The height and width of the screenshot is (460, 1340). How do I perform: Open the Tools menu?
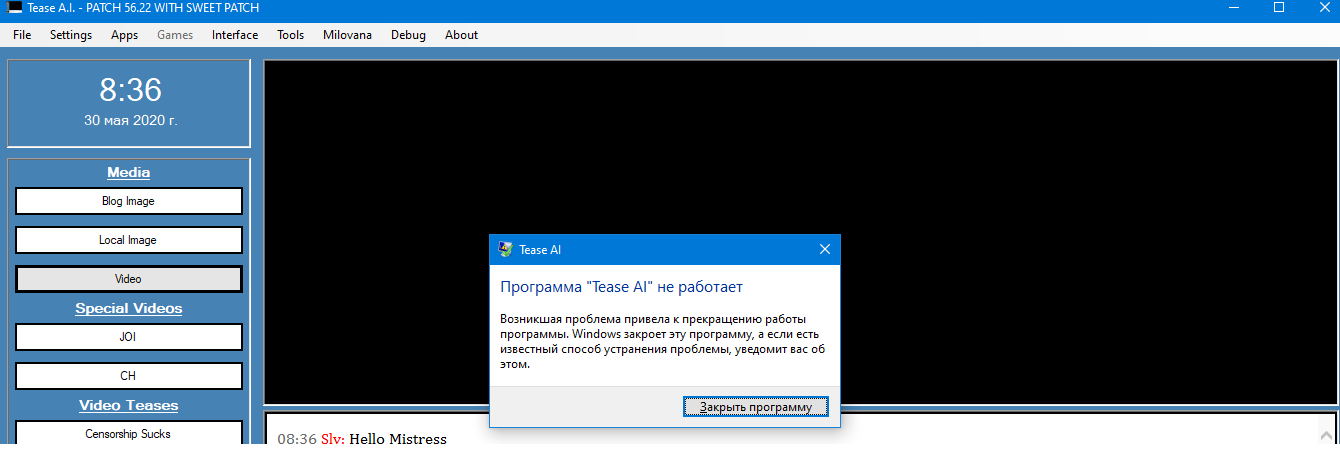point(291,35)
